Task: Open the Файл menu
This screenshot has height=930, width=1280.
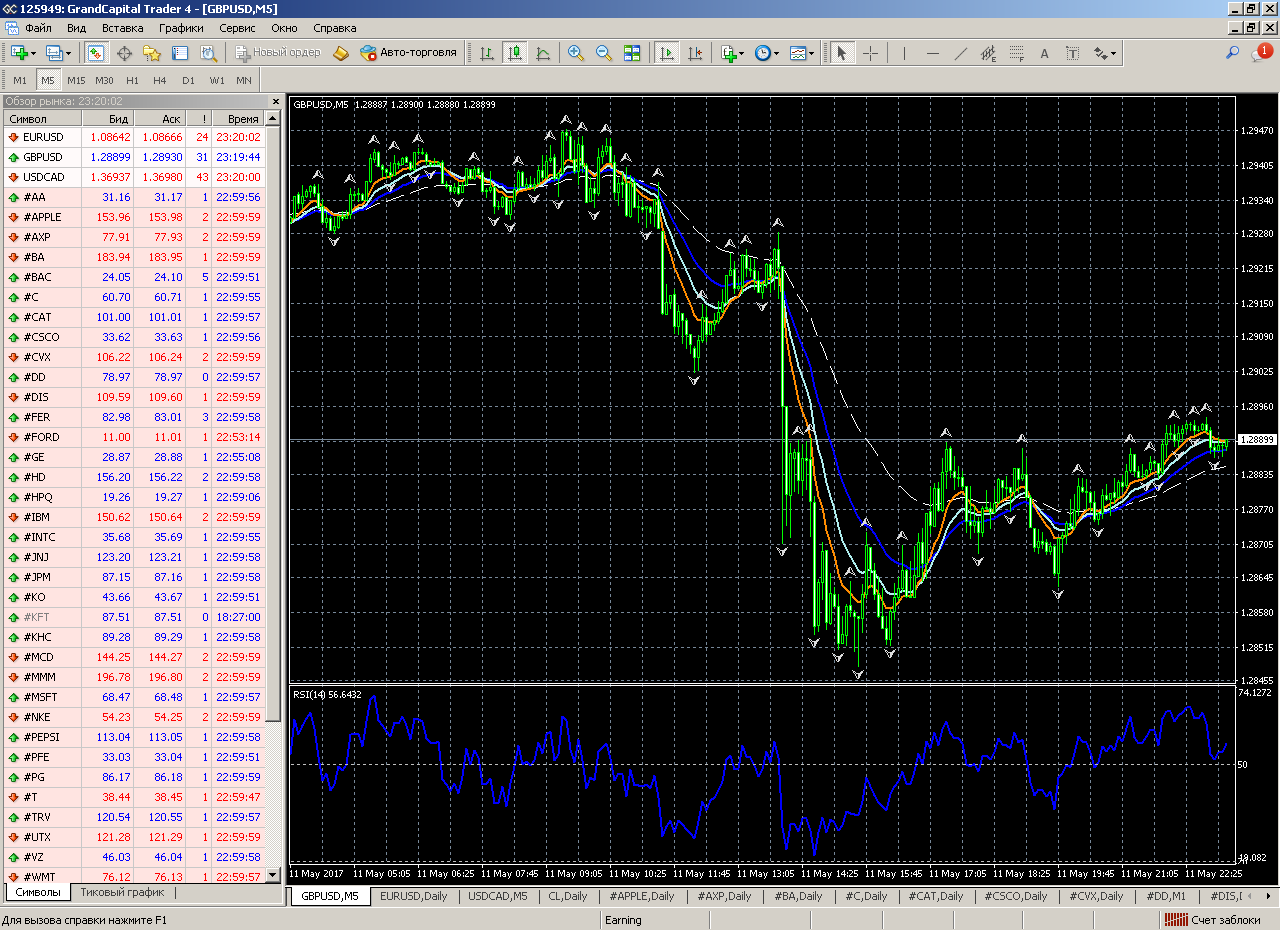Action: click(38, 28)
